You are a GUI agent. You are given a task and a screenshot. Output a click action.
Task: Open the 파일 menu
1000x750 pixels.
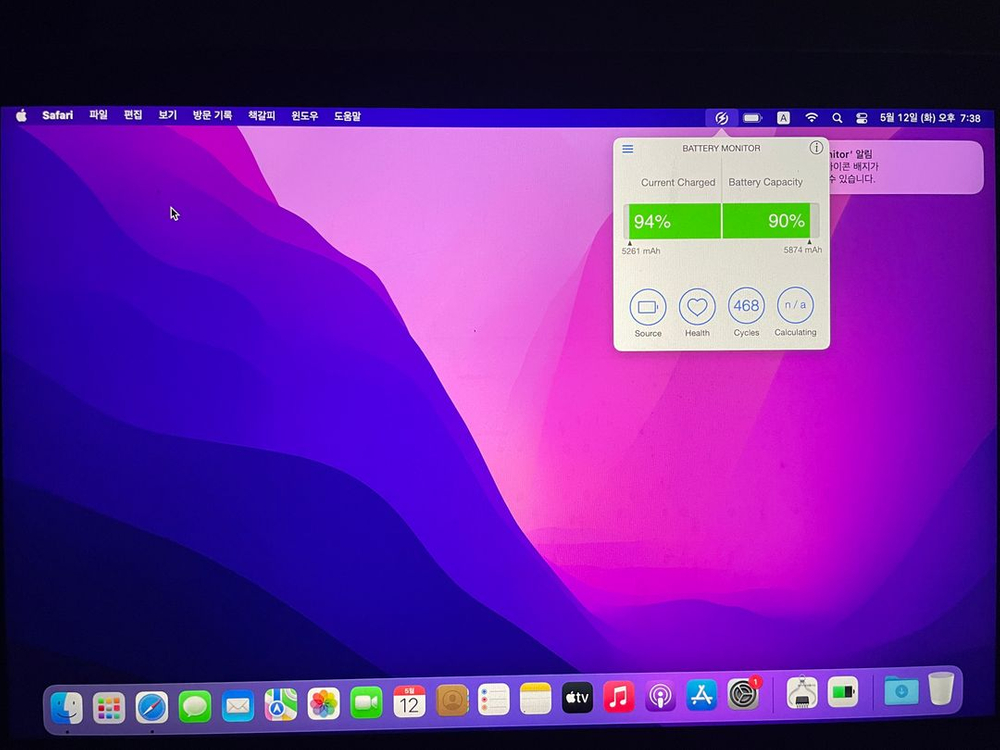pos(98,115)
